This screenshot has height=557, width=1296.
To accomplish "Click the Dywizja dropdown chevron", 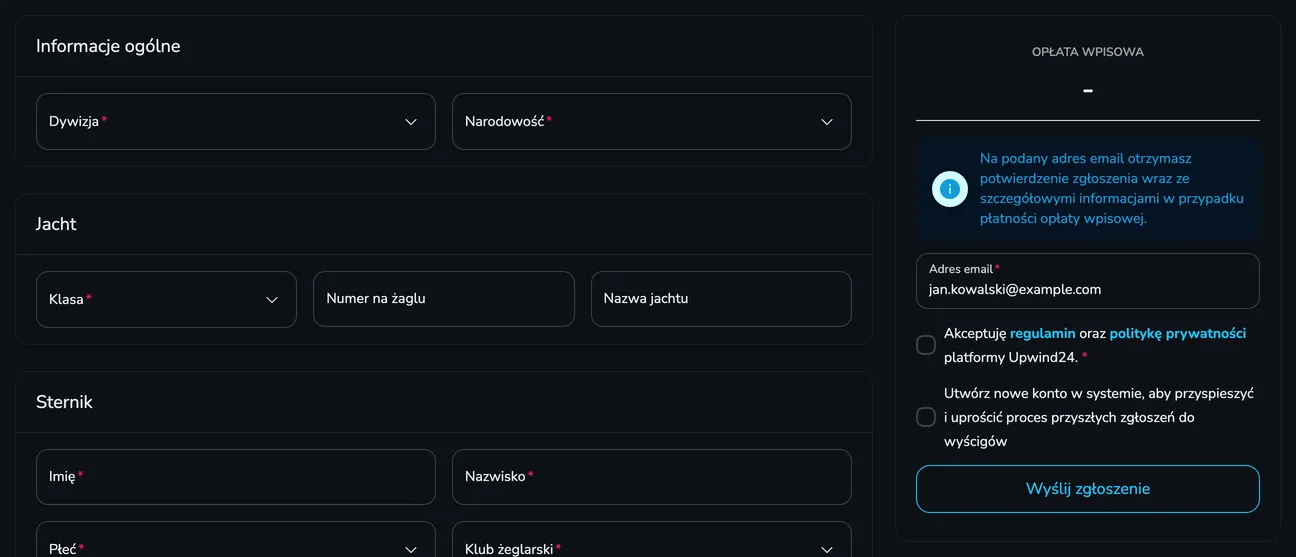I will (x=411, y=122).
